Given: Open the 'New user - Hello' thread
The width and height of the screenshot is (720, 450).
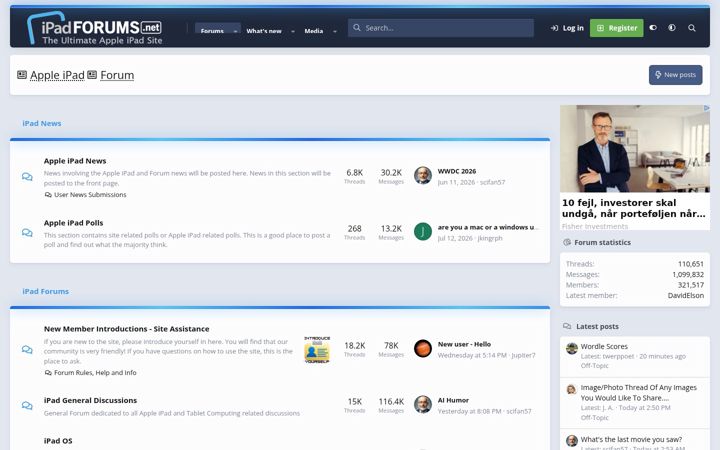Looking at the screenshot, I should 464,344.
